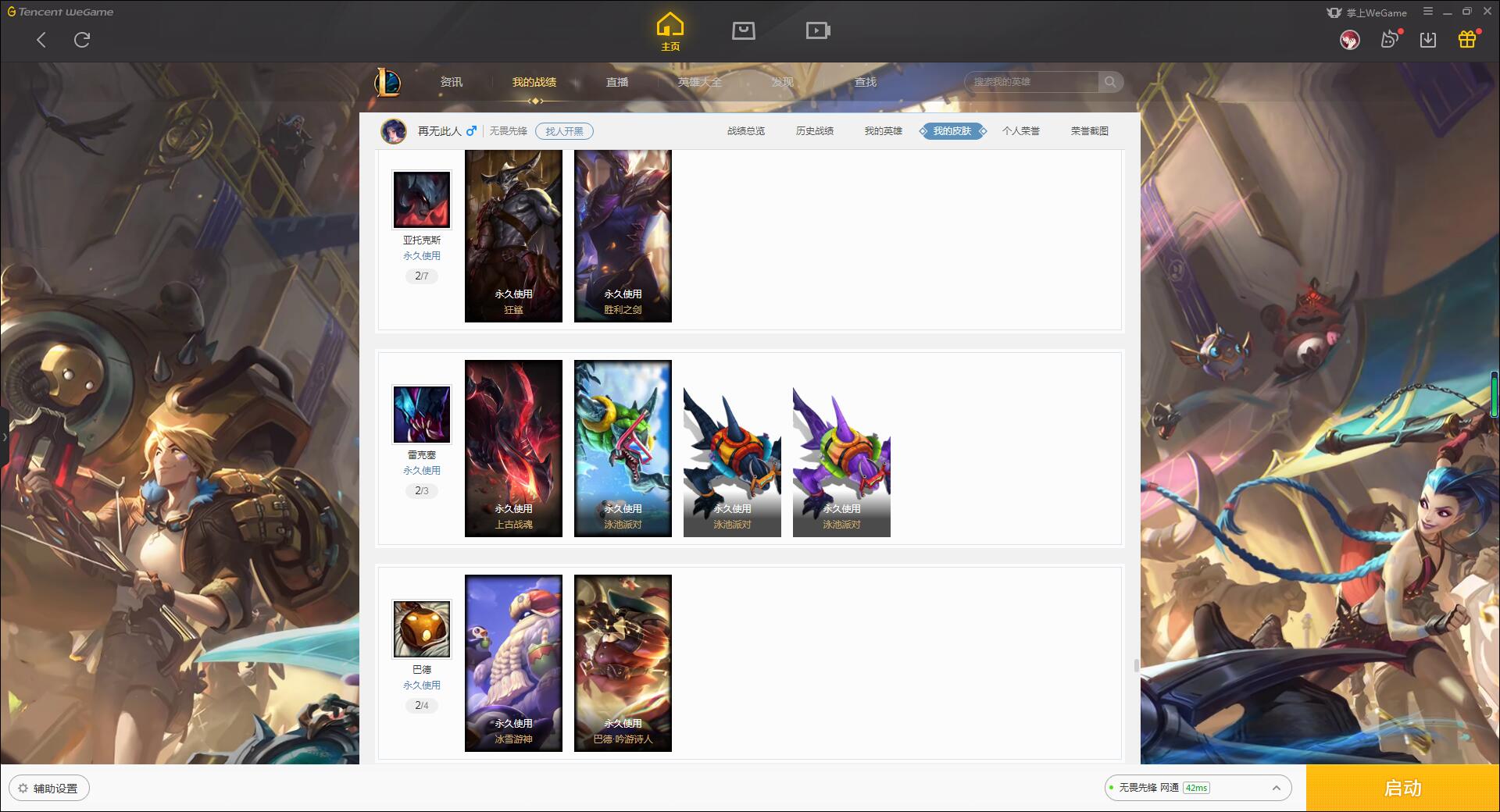Image resolution: width=1500 pixels, height=812 pixels.
Task: Open the 历史战绩 sub-tab
Action: (815, 131)
